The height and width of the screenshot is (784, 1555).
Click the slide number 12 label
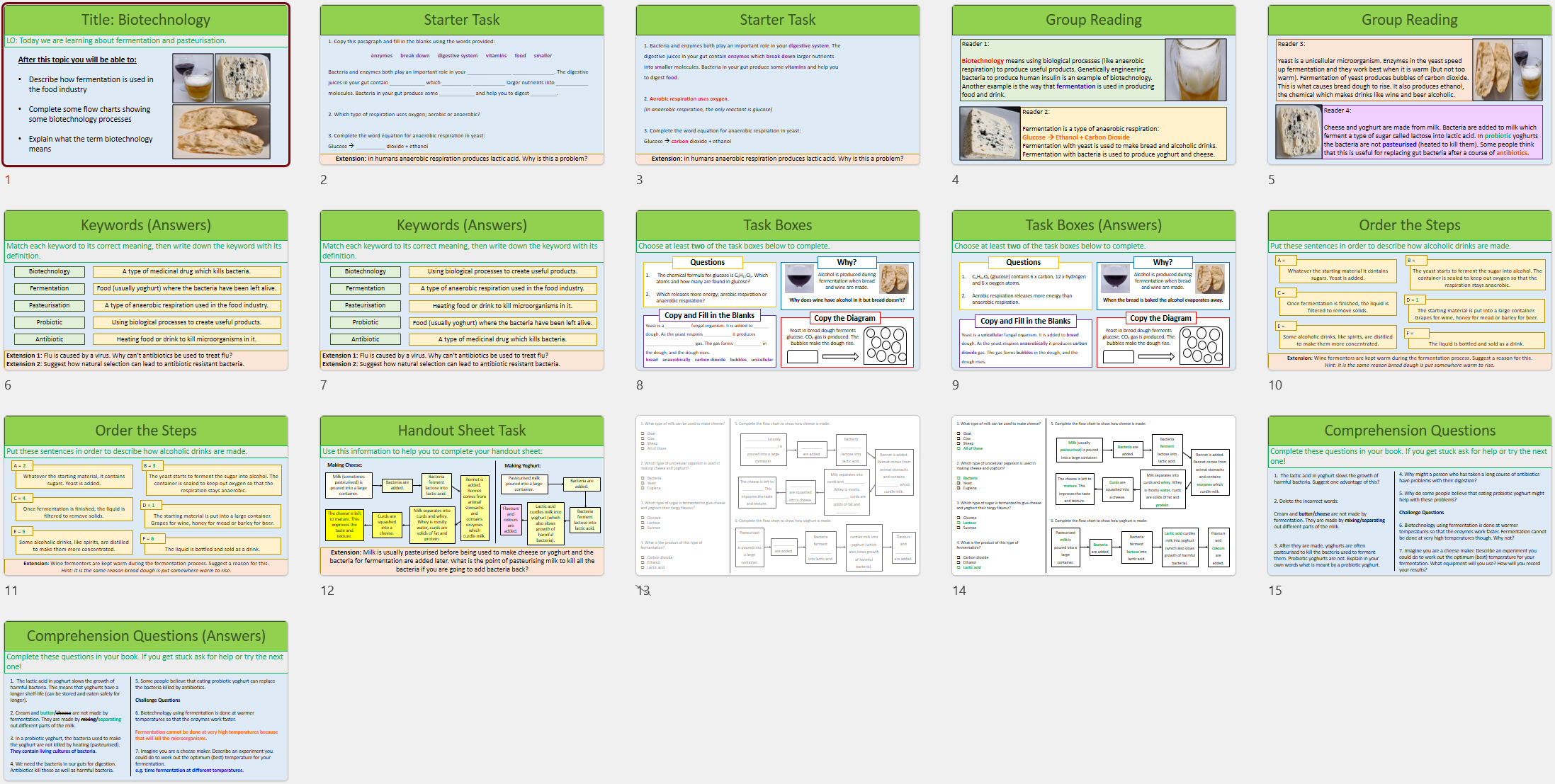point(327,591)
